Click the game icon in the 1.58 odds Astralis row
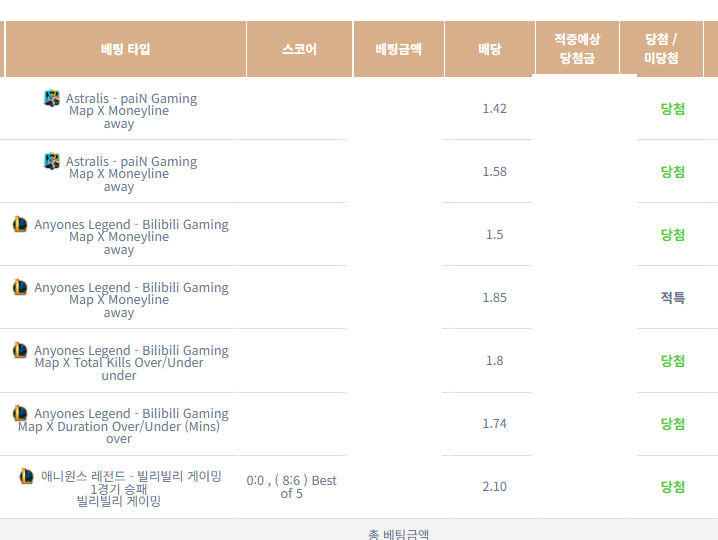718x540 pixels. point(52,161)
